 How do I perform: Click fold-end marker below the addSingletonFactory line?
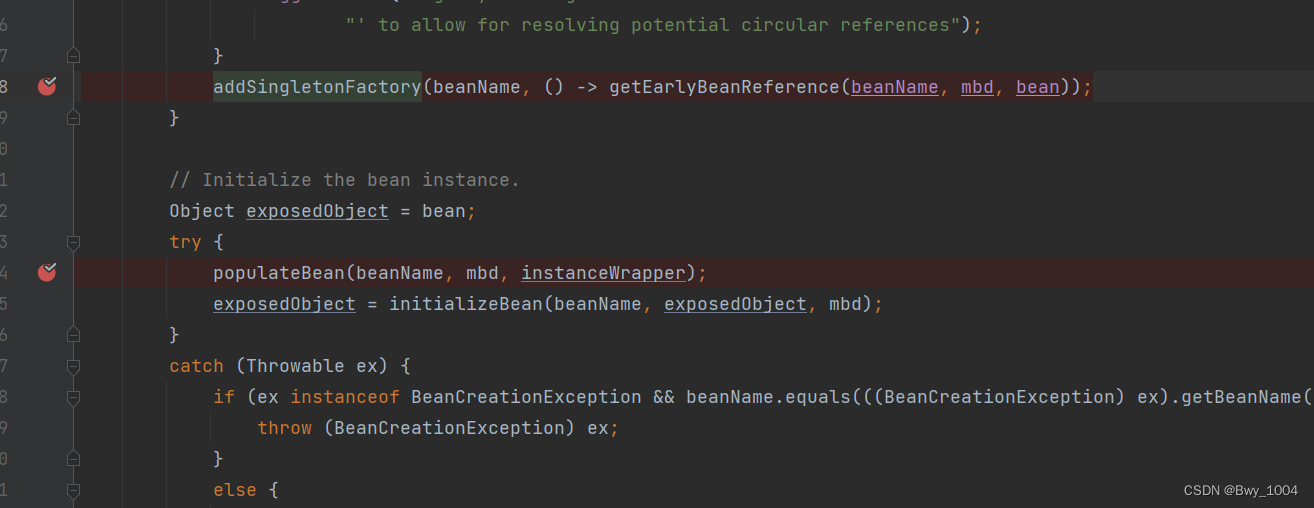(x=73, y=118)
